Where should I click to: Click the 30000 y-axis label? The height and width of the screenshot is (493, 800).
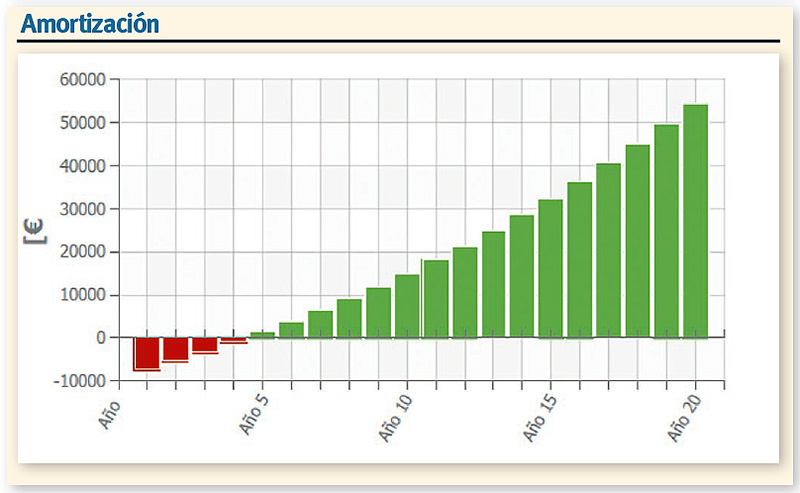click(85, 209)
